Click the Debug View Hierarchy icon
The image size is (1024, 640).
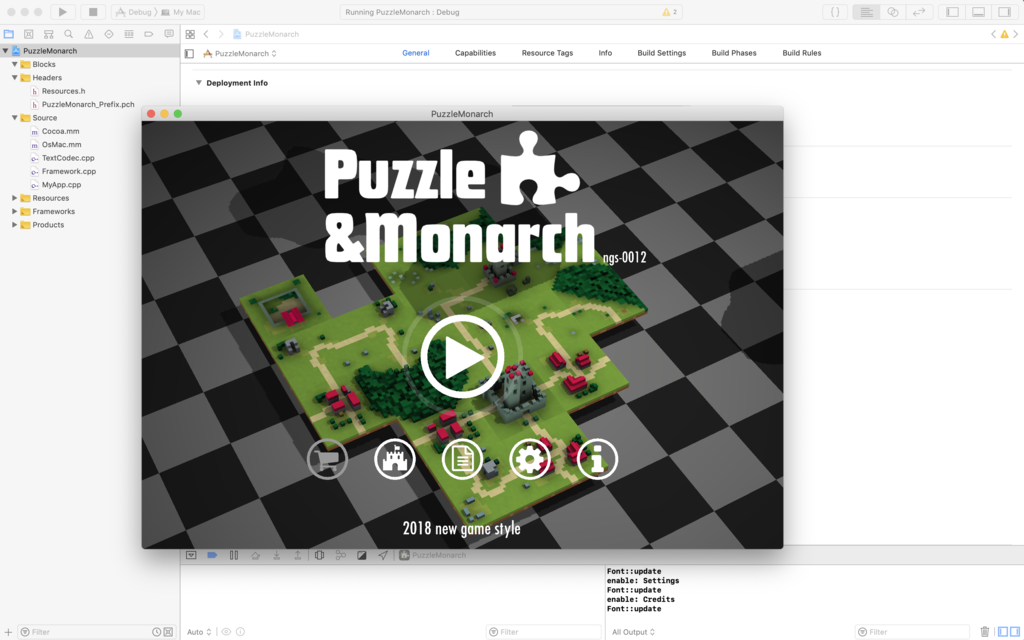[319, 555]
